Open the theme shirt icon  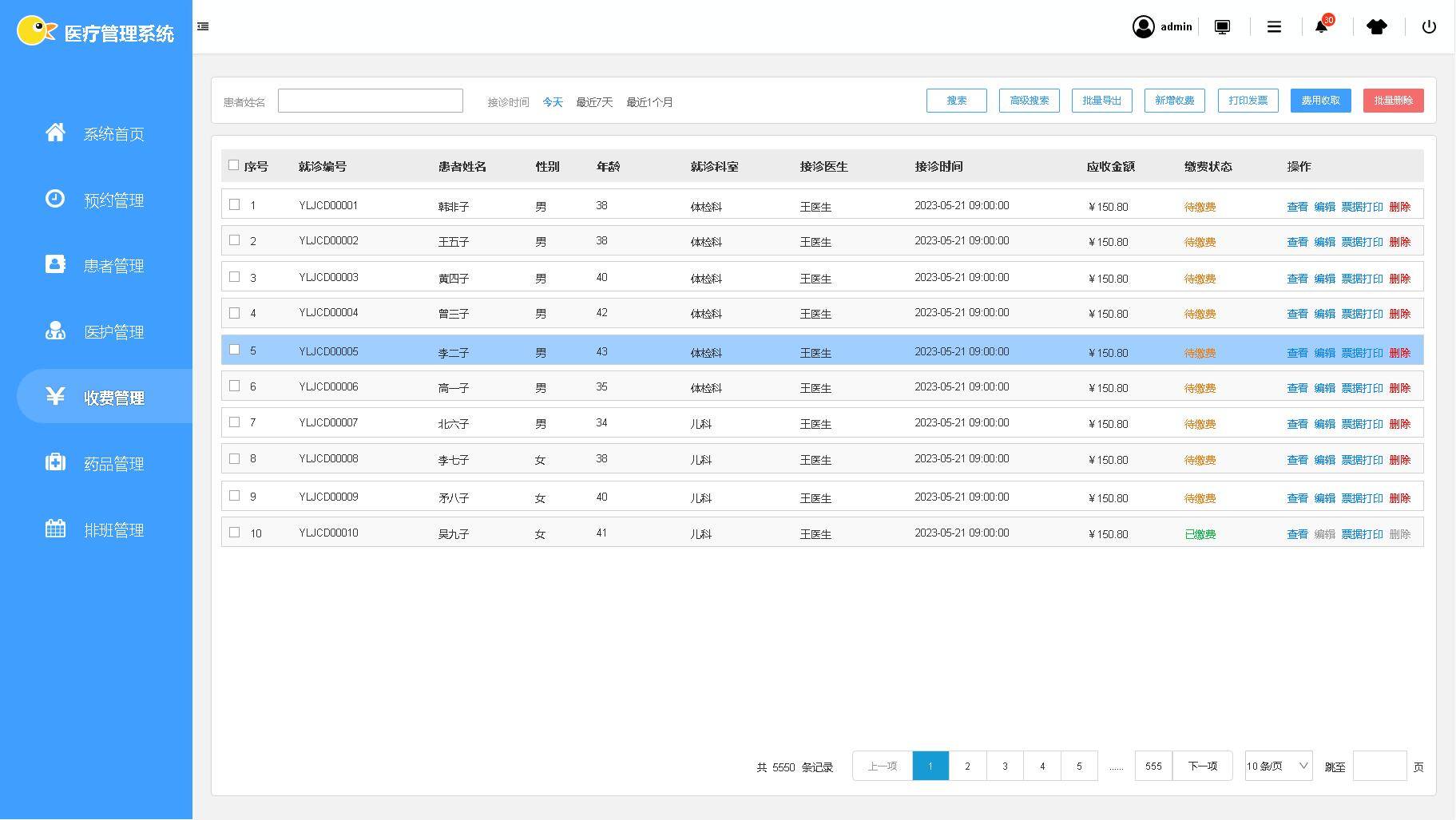[1376, 27]
